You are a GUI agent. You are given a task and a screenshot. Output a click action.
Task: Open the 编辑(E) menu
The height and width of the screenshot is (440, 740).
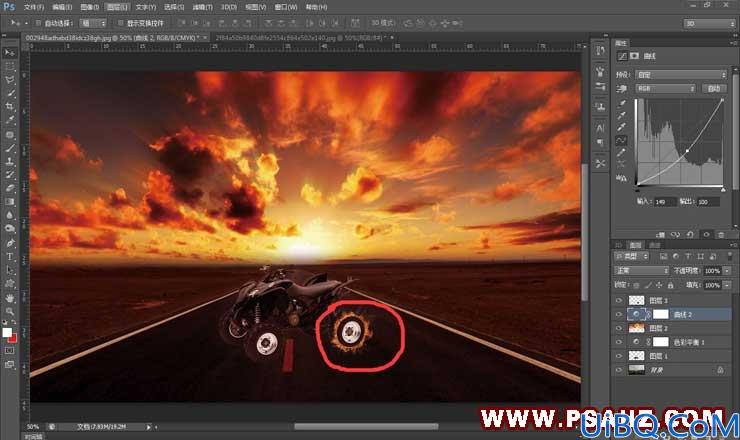click(62, 7)
